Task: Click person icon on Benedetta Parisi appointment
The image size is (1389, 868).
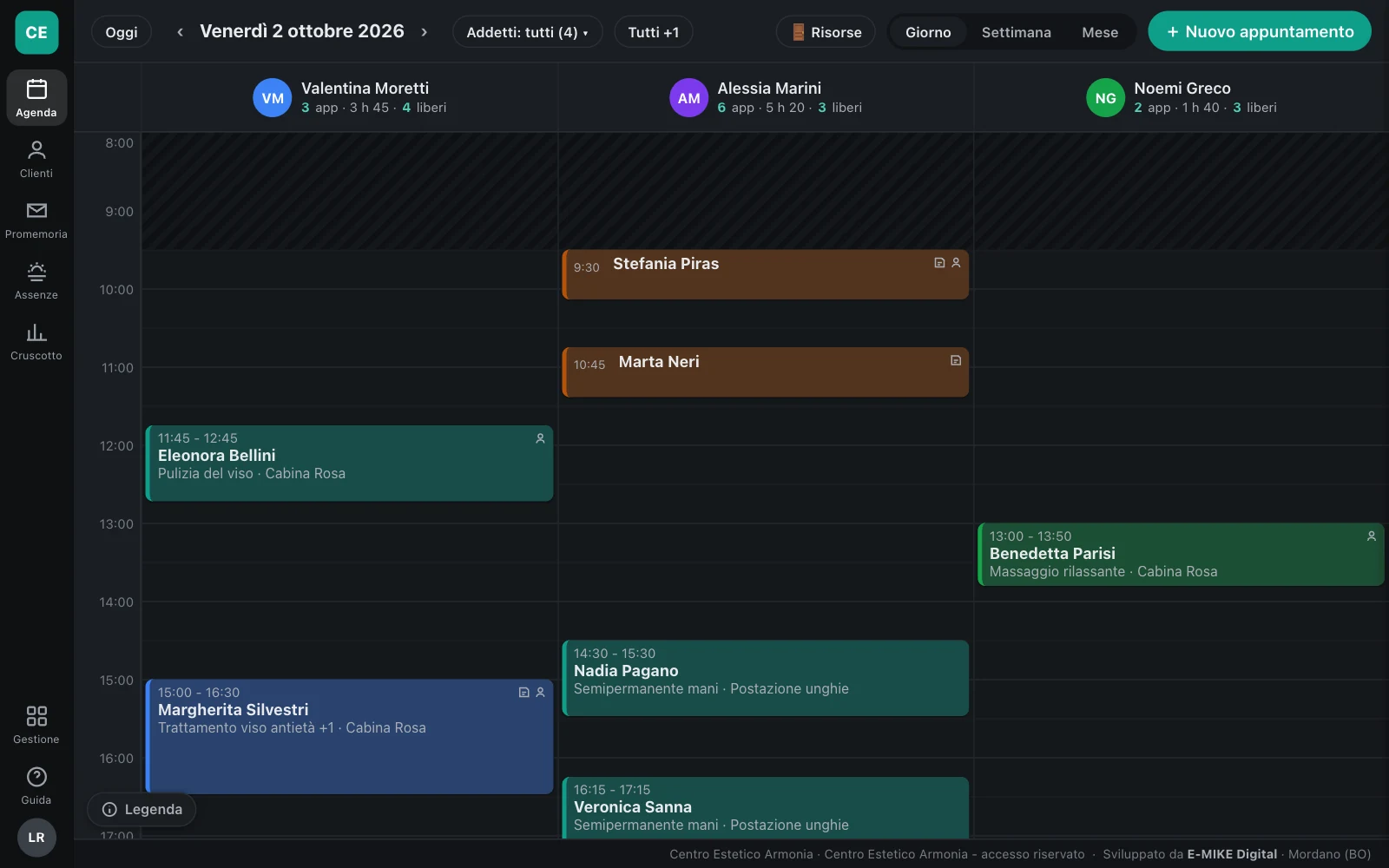Action: 1372,536
